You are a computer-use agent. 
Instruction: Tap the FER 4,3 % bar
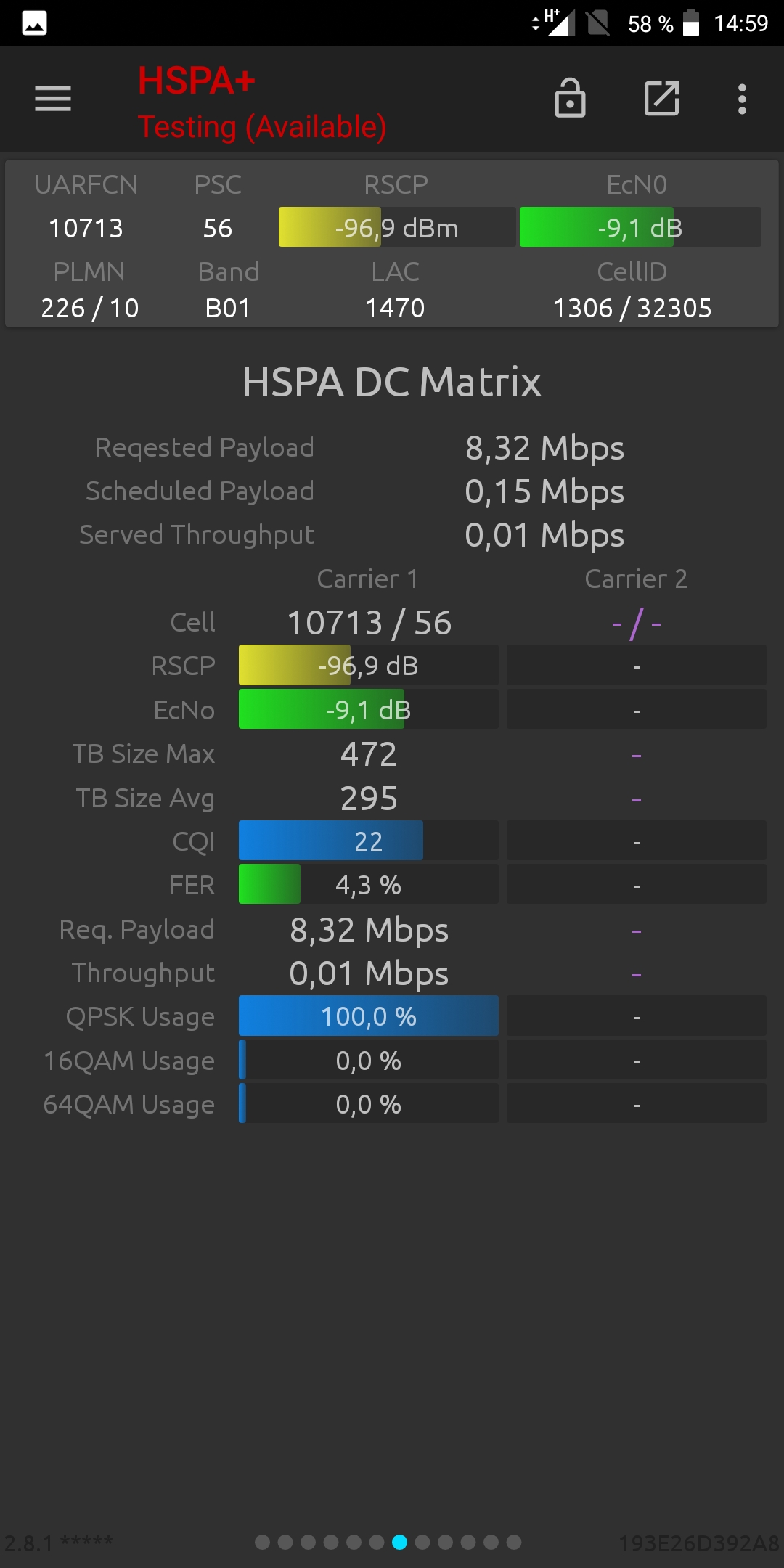tap(369, 884)
